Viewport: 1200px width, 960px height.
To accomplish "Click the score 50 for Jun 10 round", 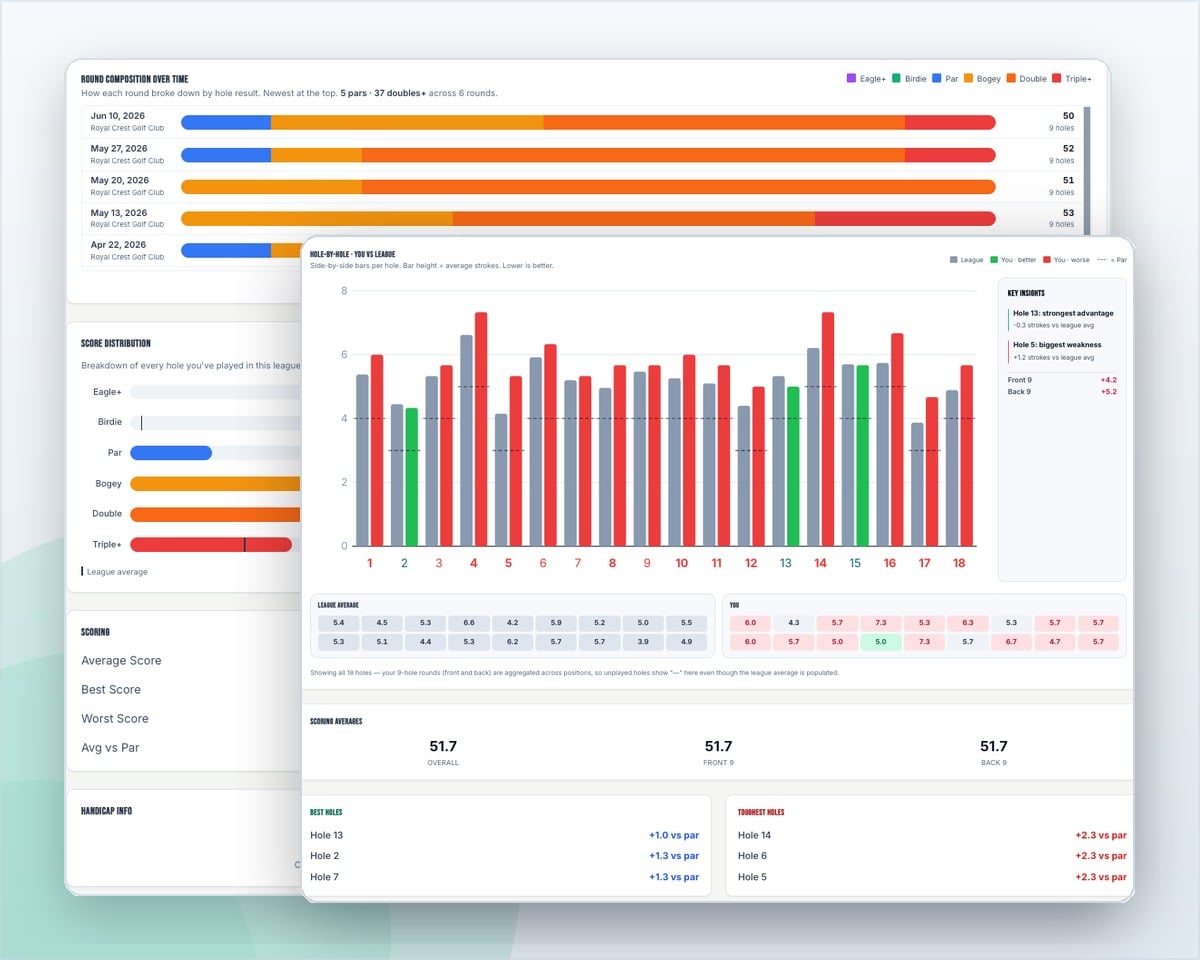I will 1068,116.
